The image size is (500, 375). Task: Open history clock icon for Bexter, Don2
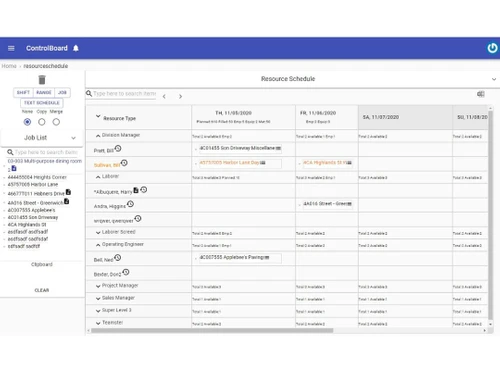click(126, 272)
